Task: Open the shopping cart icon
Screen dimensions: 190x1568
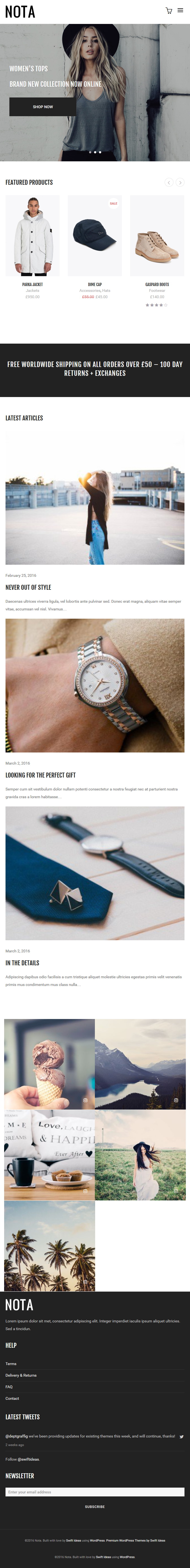Action: [x=169, y=10]
